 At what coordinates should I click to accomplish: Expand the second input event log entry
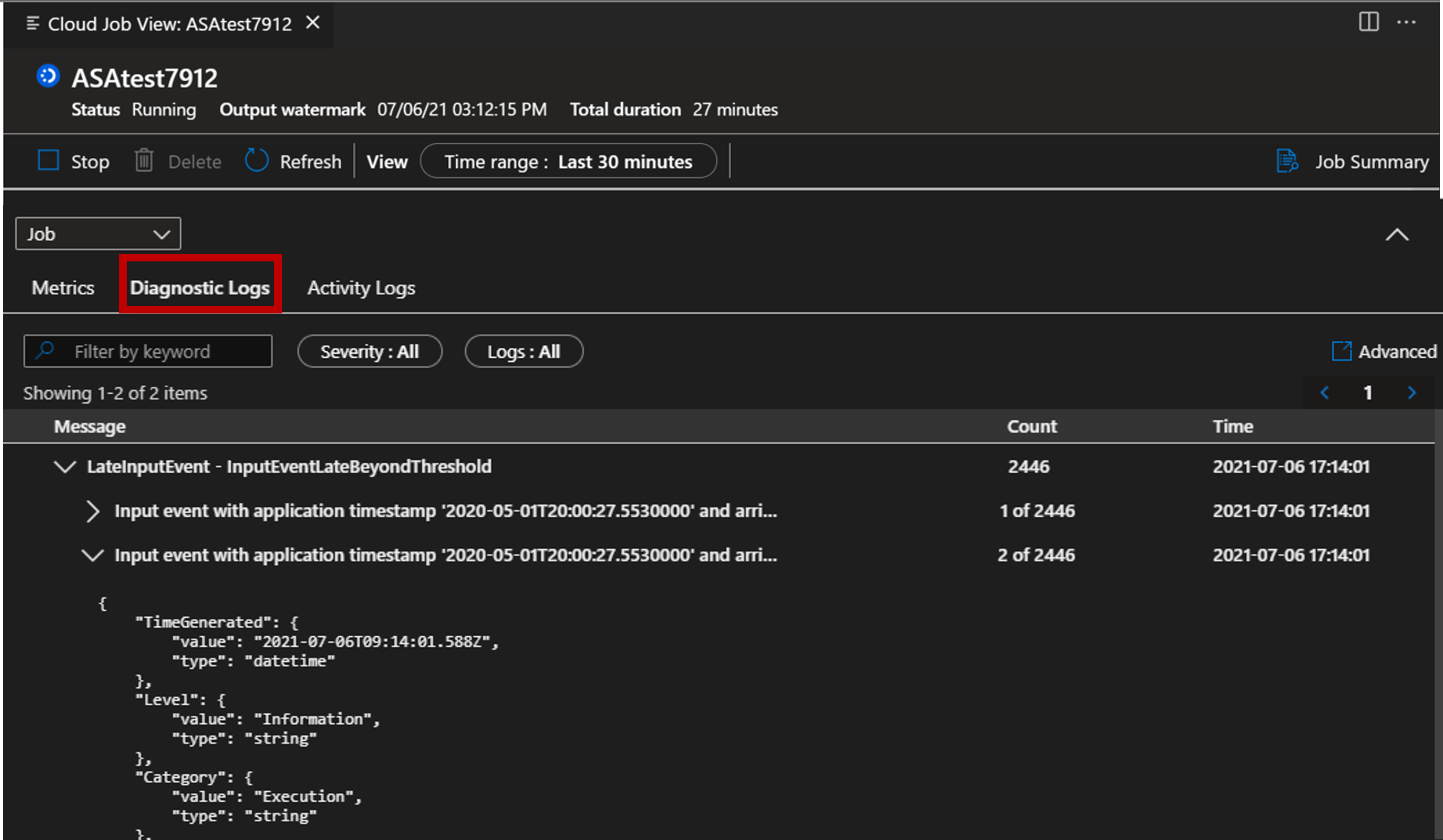[94, 554]
